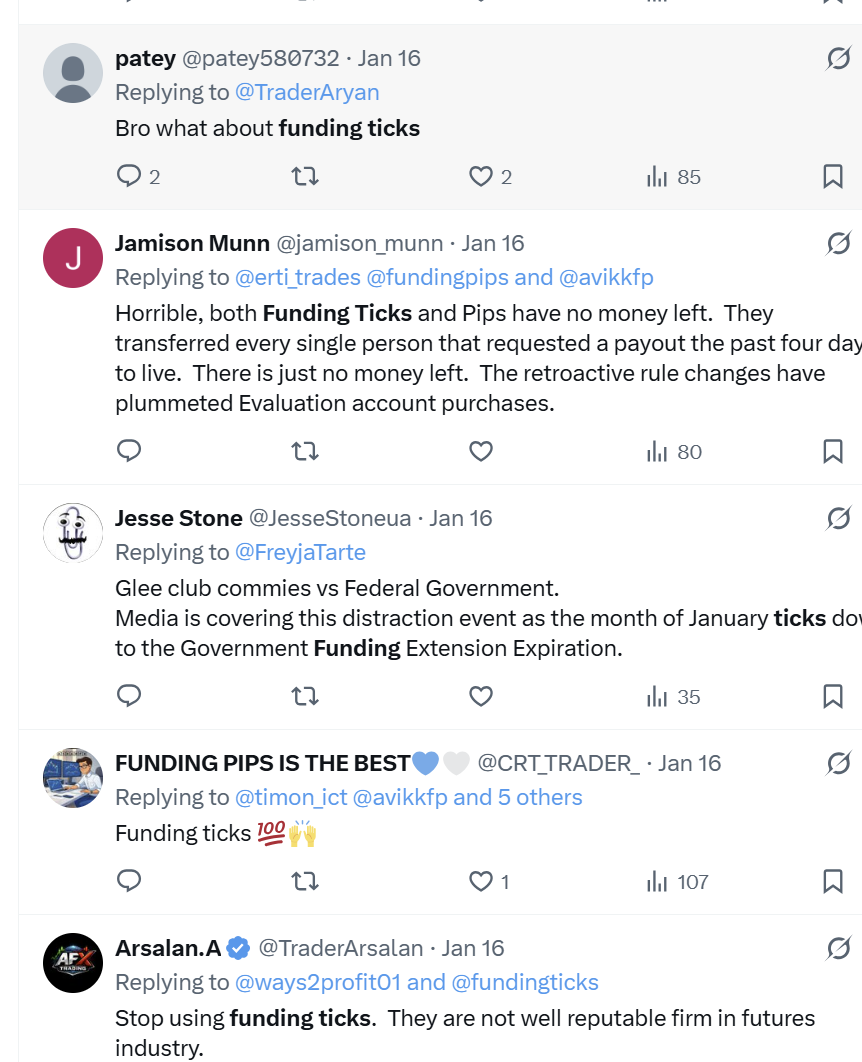Screen dimensions: 862x1062
Task: Like patey's reply
Action: pos(480,175)
